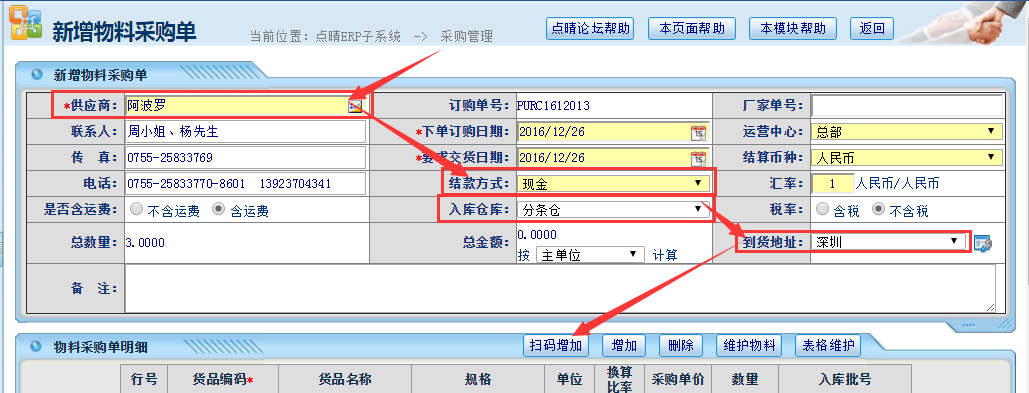Open the 入库仓库 dropdown
The image size is (1029, 393).
point(613,210)
